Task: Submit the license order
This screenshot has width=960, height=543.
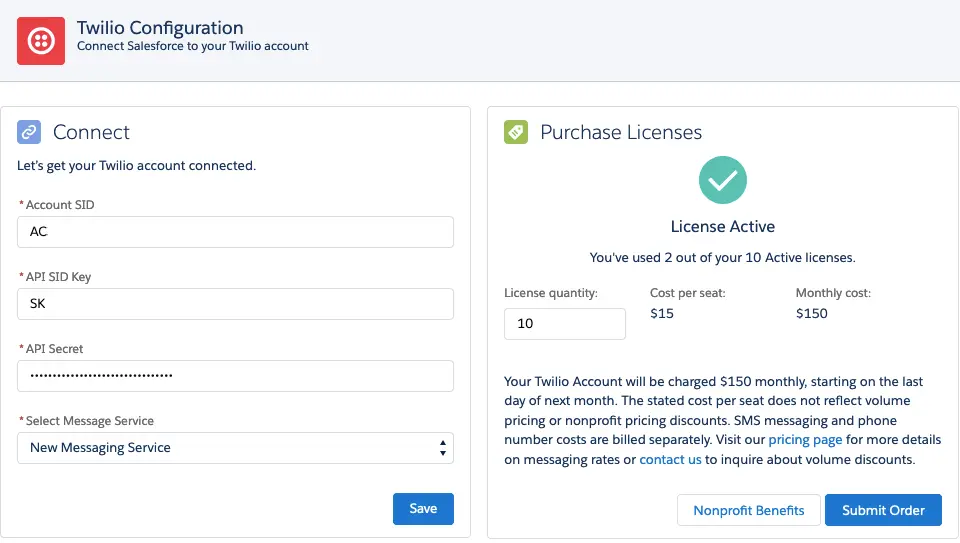Action: [x=883, y=510]
